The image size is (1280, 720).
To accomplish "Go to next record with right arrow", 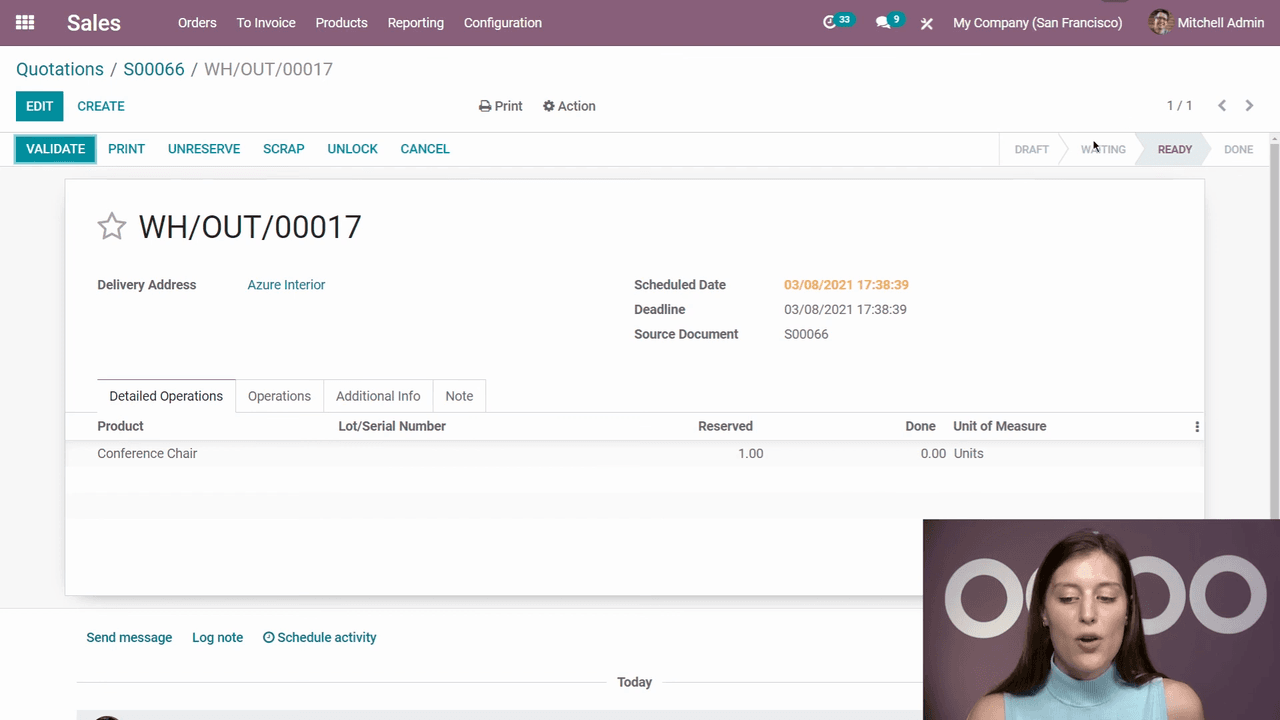I will point(1249,106).
